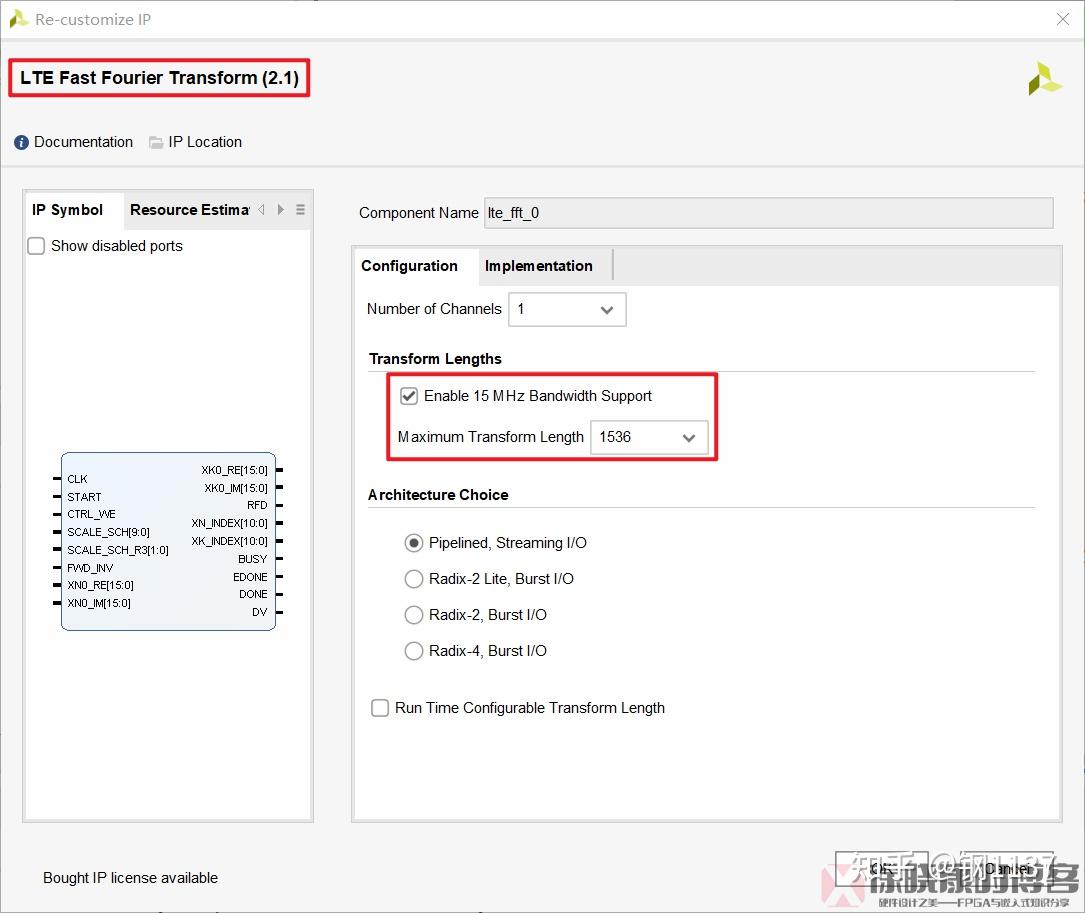Screen dimensions: 1085x913
Task: Enable Show disabled ports
Action: click(x=35, y=245)
